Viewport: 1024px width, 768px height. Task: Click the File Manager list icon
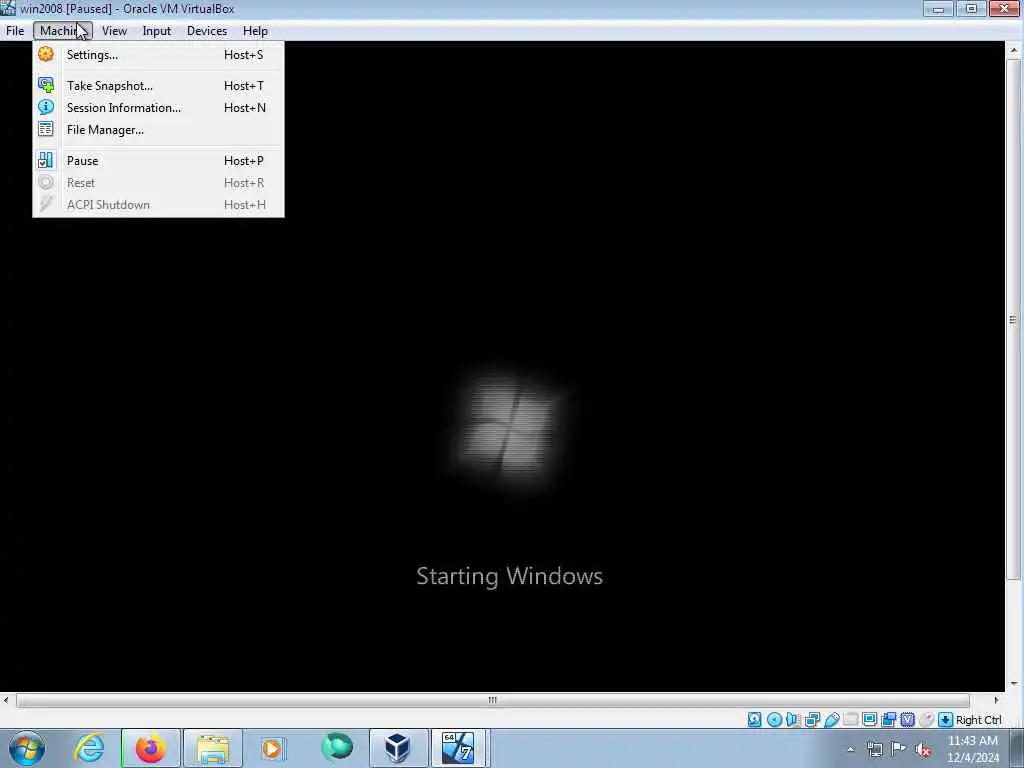(46, 129)
